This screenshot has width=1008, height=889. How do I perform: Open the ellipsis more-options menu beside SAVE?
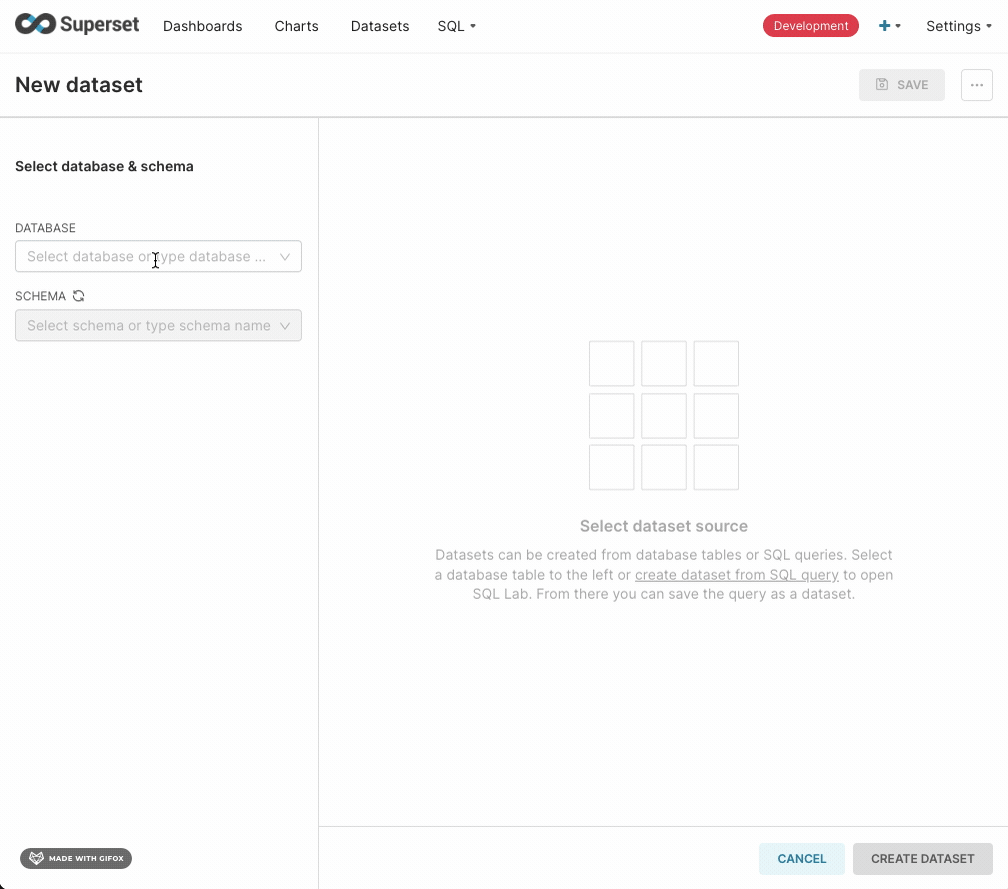pyautogui.click(x=977, y=85)
